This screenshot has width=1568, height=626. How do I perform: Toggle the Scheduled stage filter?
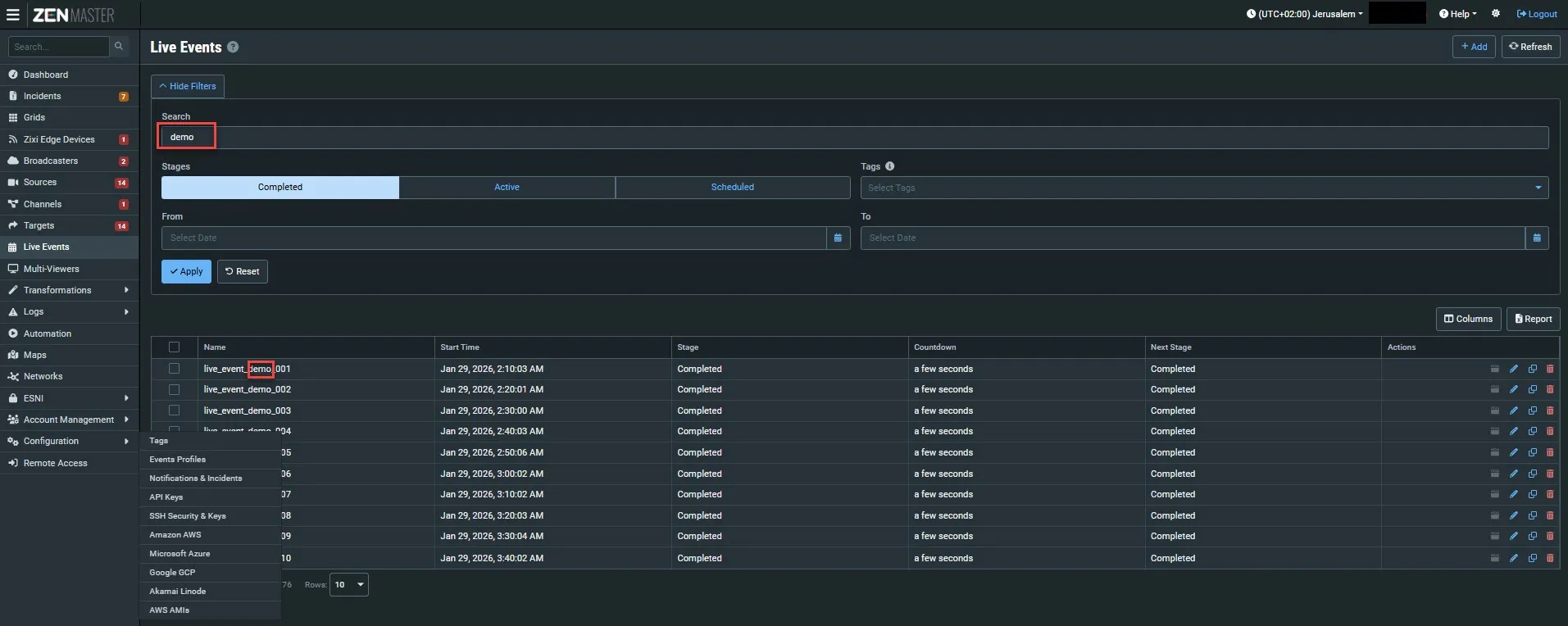click(x=733, y=187)
